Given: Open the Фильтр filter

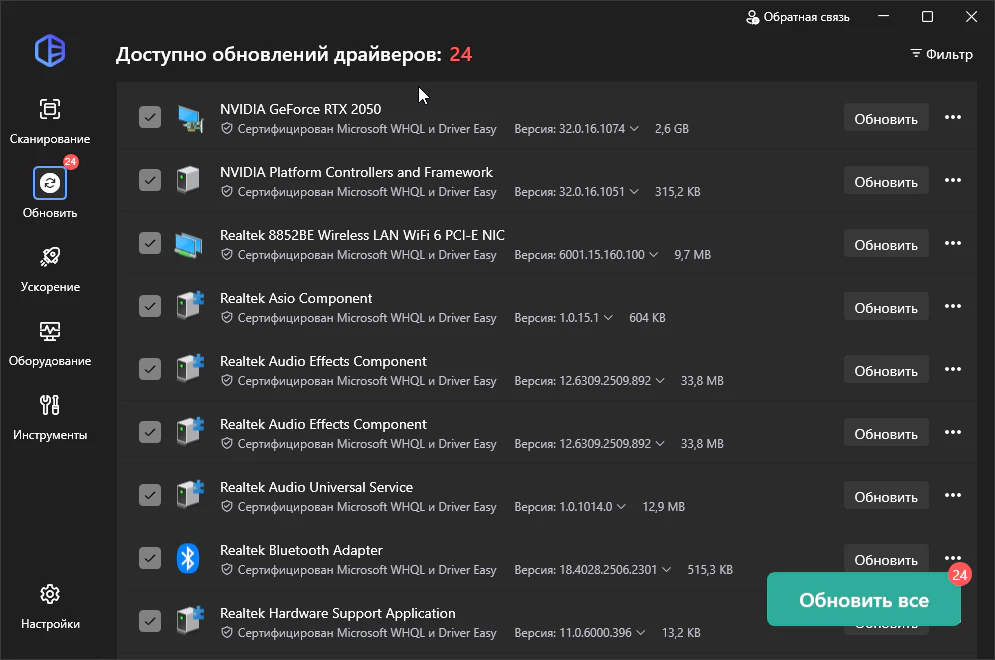Looking at the screenshot, I should pyautogui.click(x=942, y=55).
